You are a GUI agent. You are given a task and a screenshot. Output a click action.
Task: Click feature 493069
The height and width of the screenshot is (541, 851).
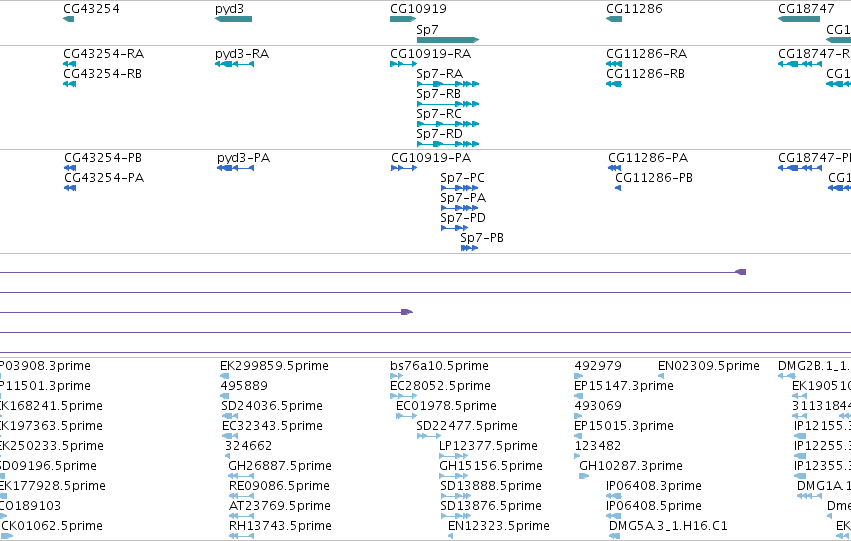[x=579, y=416]
